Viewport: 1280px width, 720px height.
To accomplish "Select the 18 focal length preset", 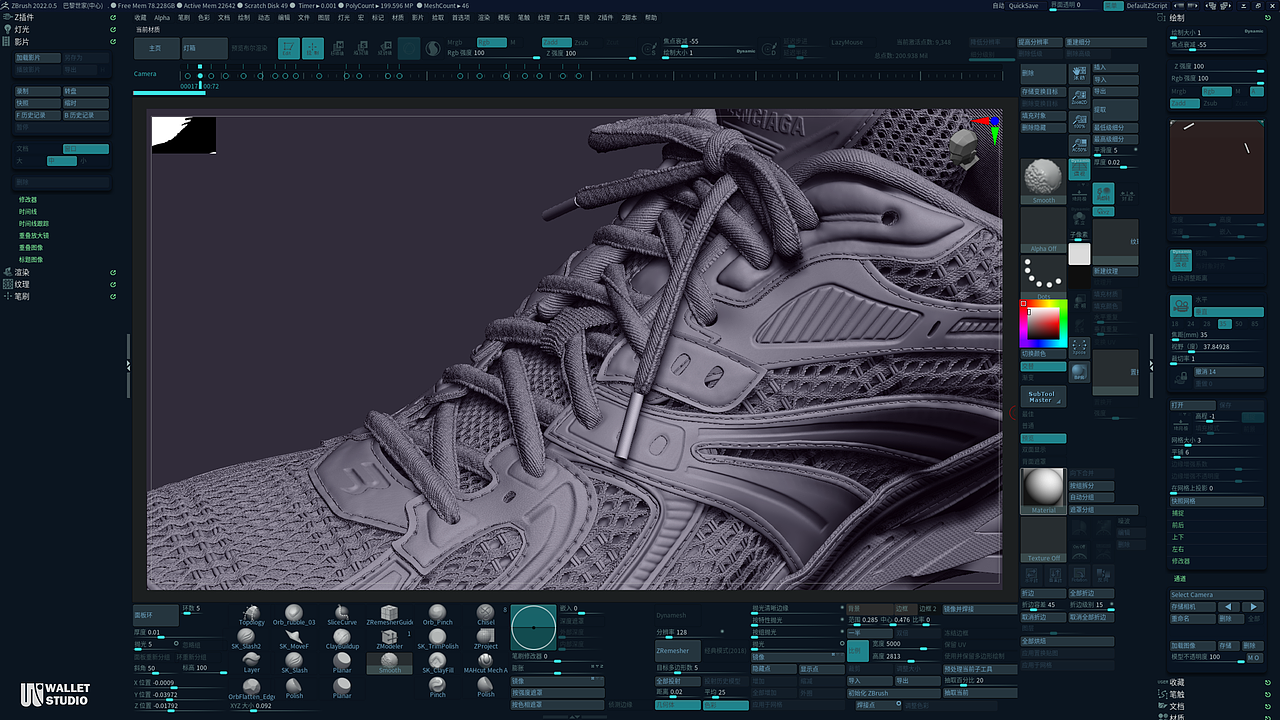I will pyautogui.click(x=1176, y=324).
